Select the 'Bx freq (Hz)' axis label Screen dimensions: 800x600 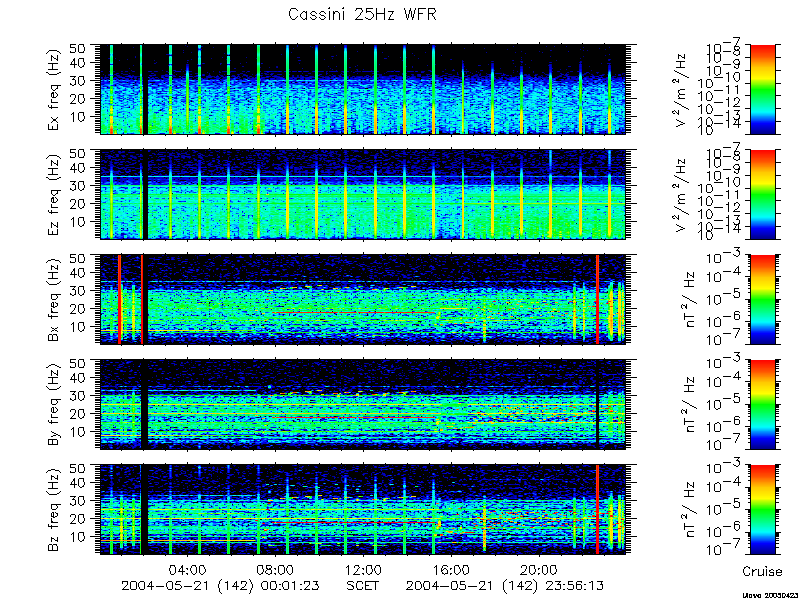click(x=55, y=299)
